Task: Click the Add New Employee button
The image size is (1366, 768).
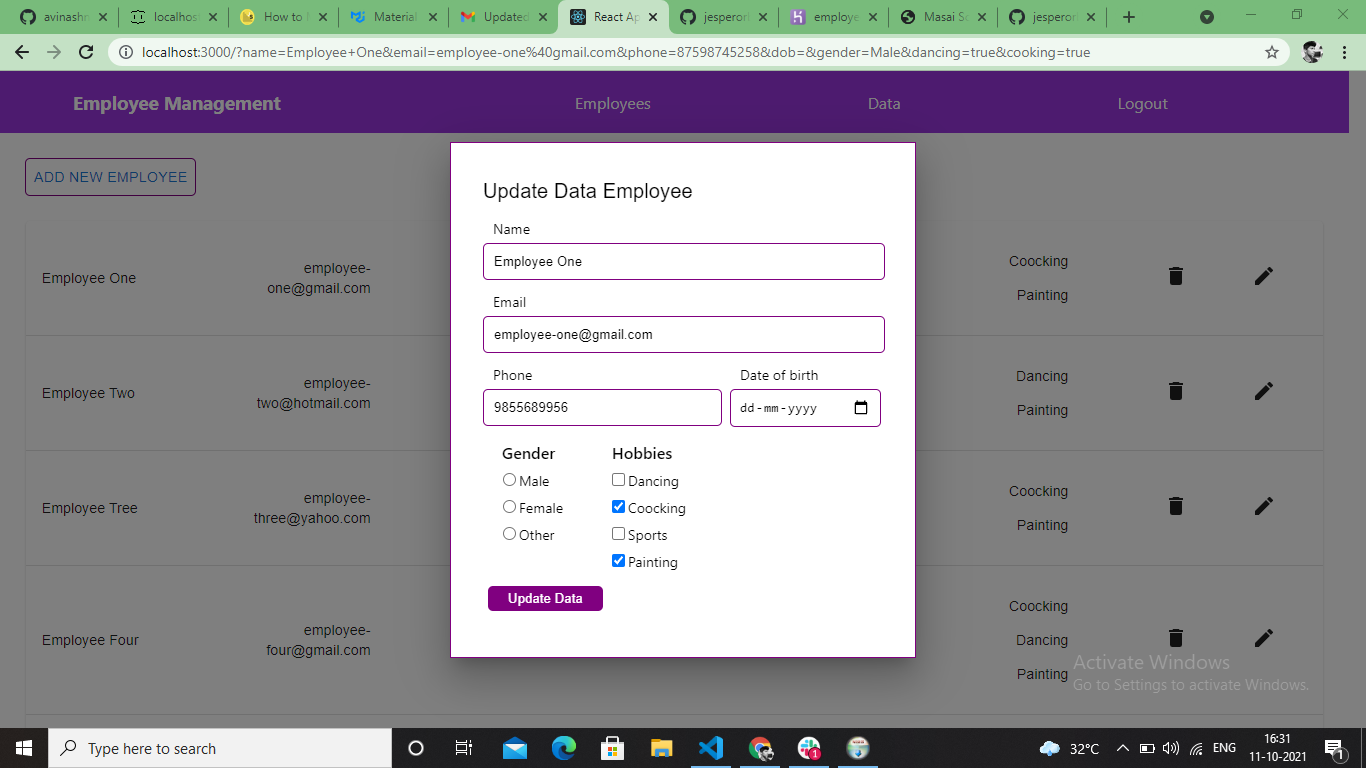Action: (110, 177)
